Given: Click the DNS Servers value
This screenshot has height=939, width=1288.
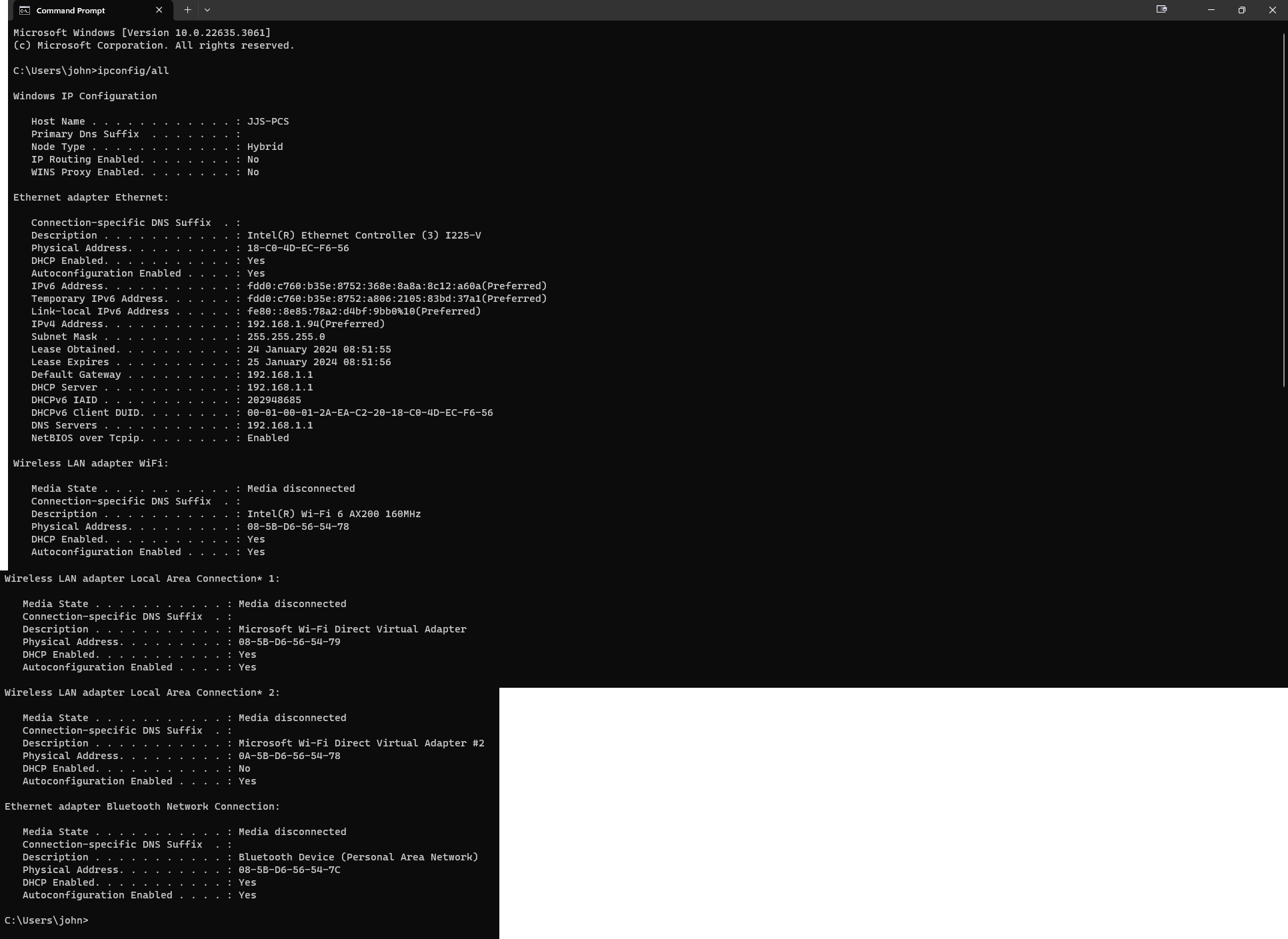Looking at the screenshot, I should pos(279,425).
